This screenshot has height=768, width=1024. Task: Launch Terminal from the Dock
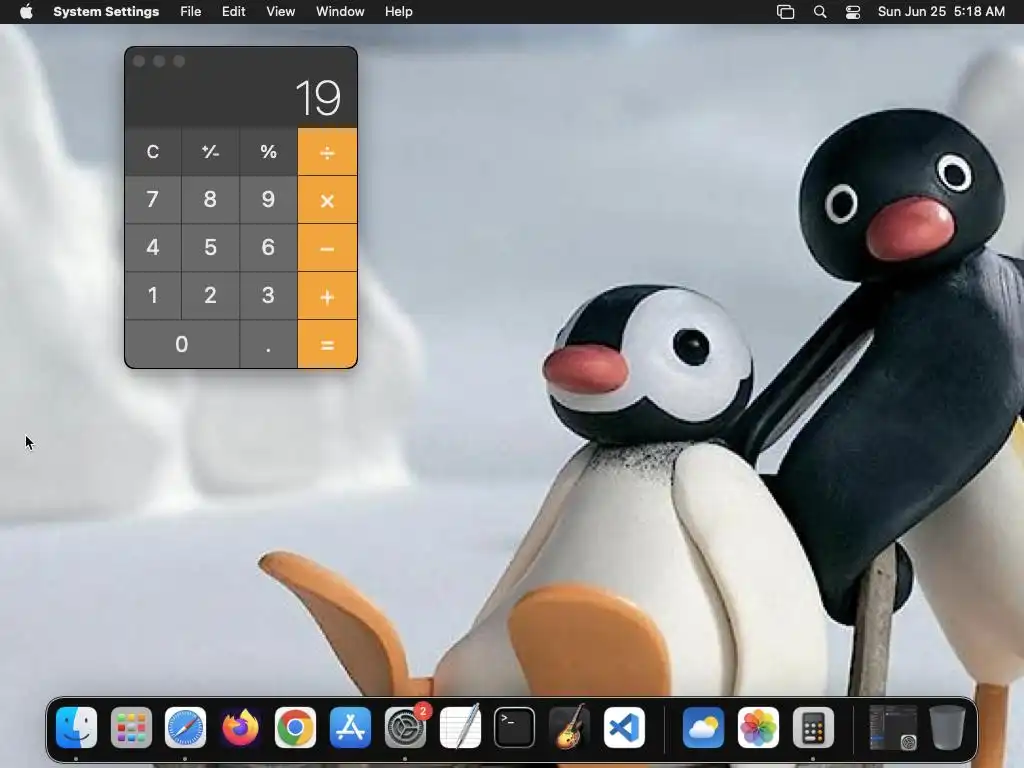(515, 728)
